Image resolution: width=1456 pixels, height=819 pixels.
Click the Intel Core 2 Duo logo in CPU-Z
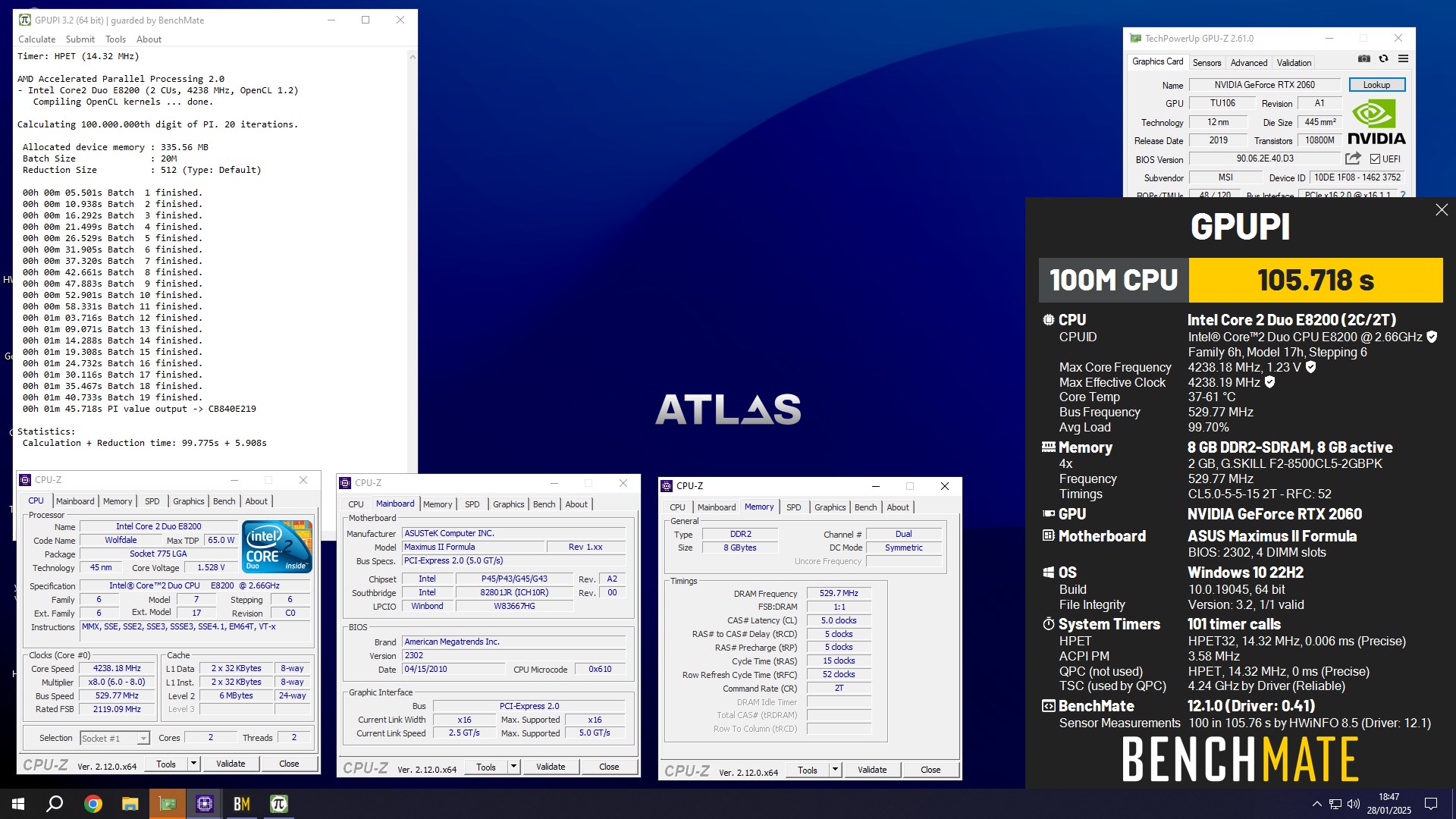[x=277, y=546]
